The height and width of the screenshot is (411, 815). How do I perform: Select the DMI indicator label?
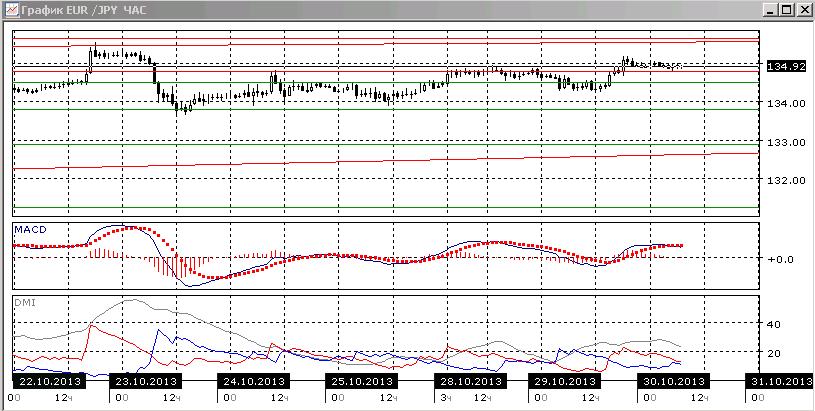[x=25, y=302]
